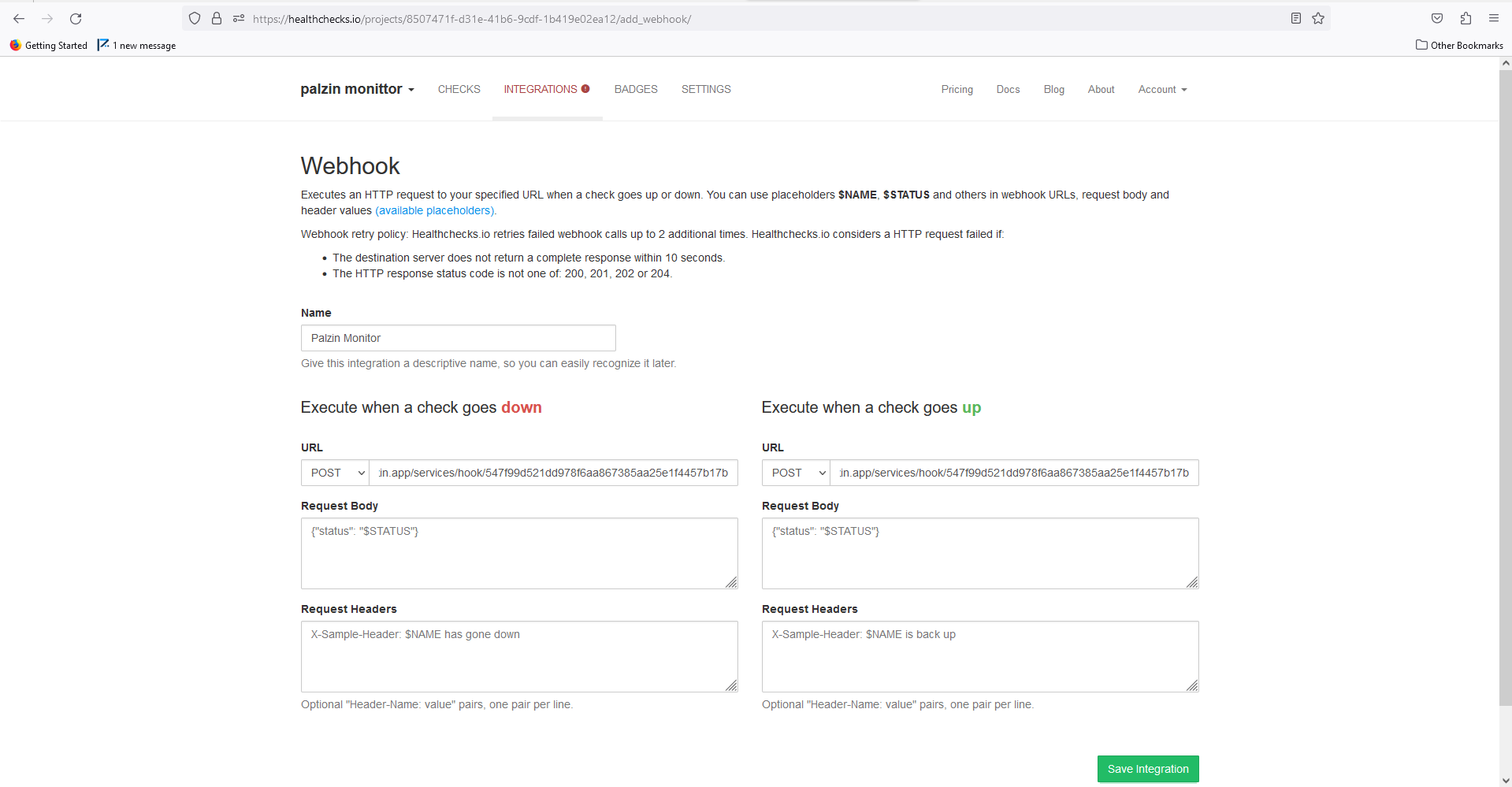Viewport: 1512px width, 787px height.
Task: Switch to the Settings tab
Action: click(x=706, y=89)
